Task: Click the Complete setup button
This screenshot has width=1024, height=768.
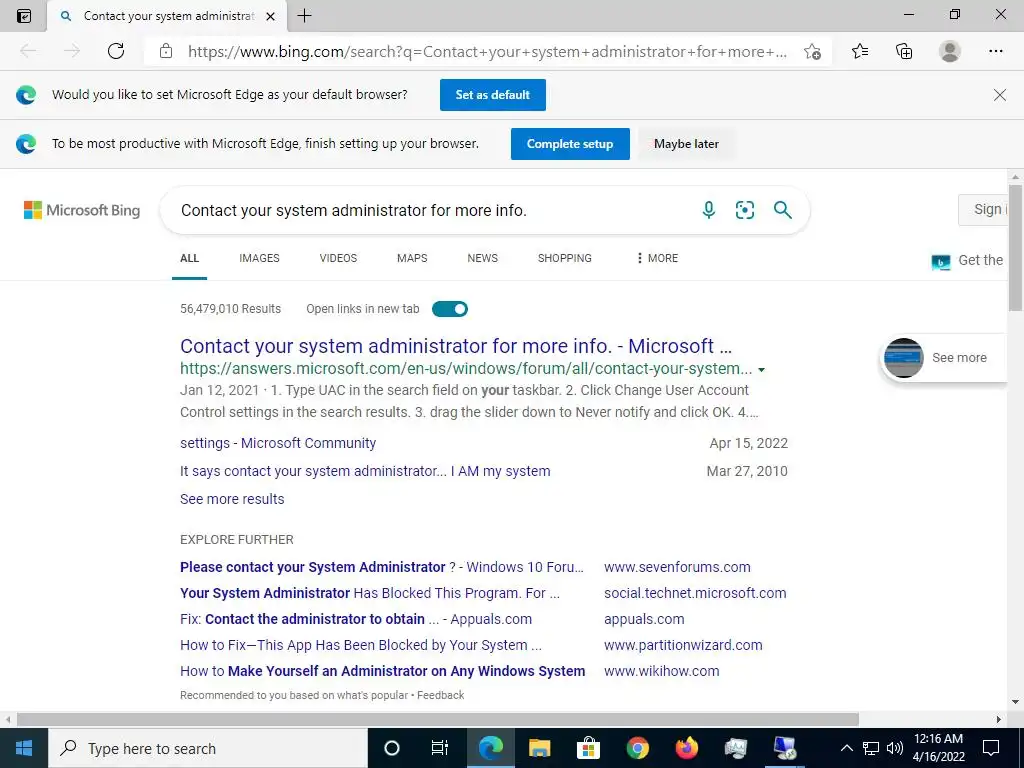Action: coord(570,144)
